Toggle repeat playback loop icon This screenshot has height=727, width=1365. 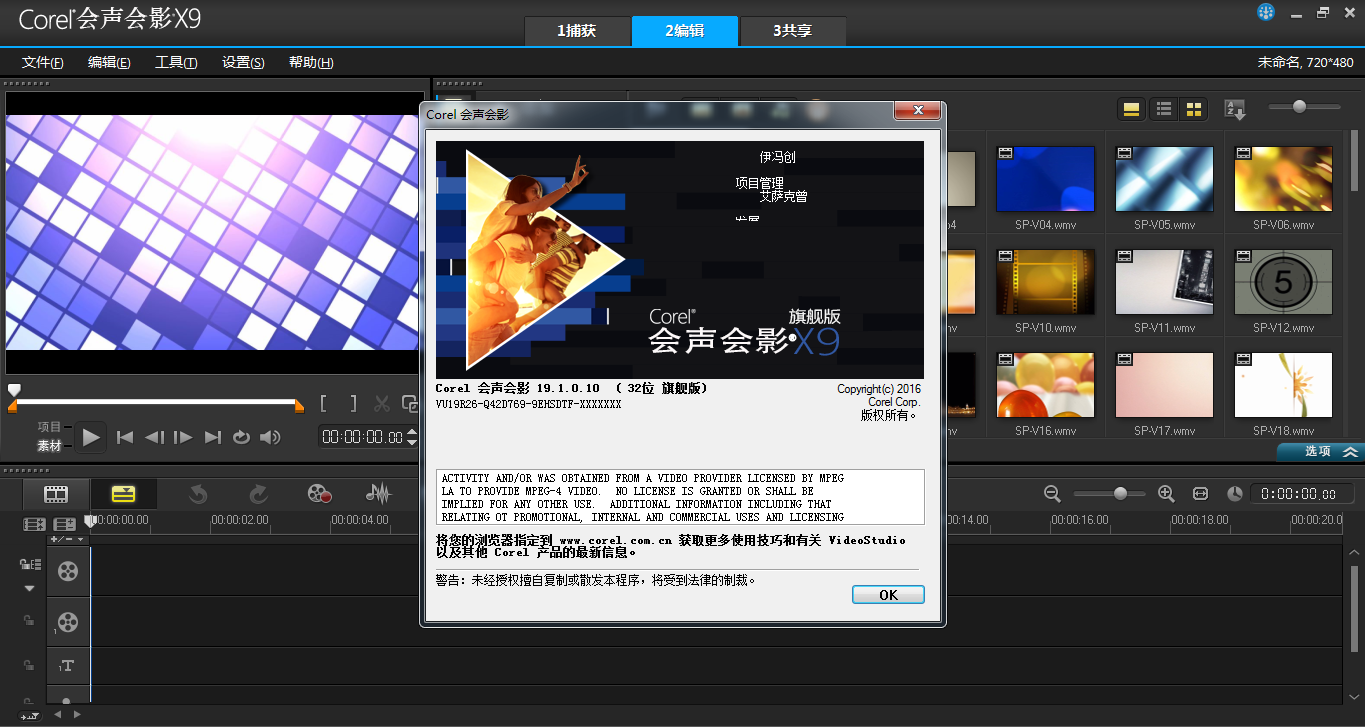[241, 437]
